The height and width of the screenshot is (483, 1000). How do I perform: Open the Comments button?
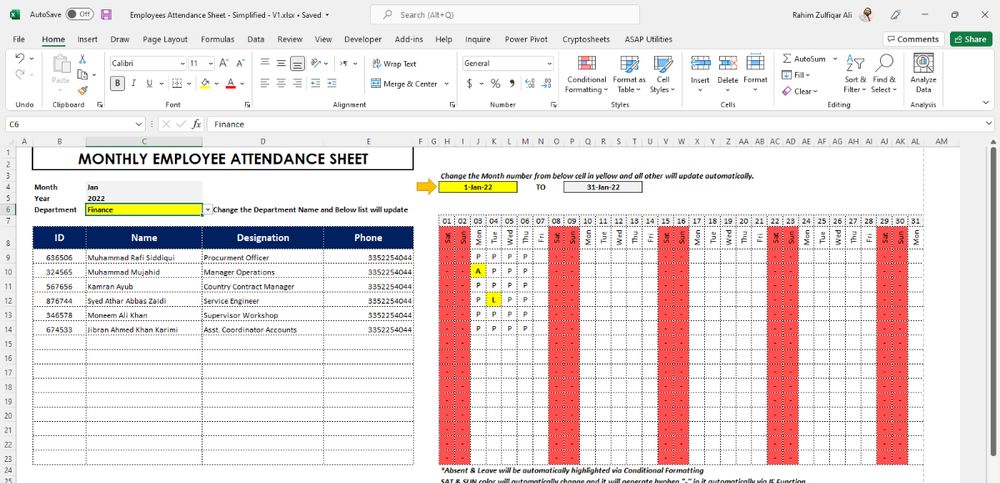912,39
